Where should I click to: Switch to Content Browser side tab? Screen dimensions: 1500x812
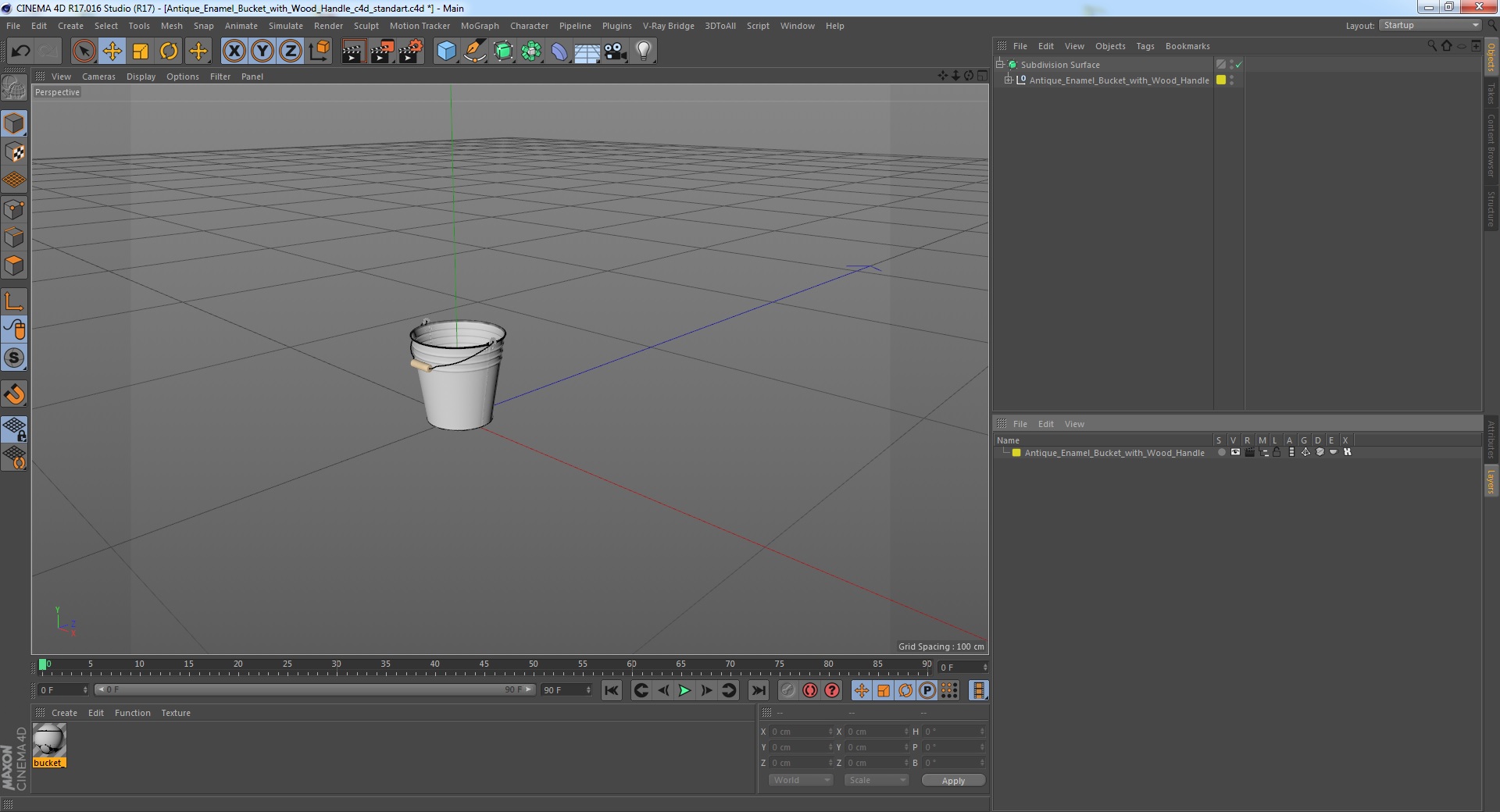pyautogui.click(x=1491, y=145)
